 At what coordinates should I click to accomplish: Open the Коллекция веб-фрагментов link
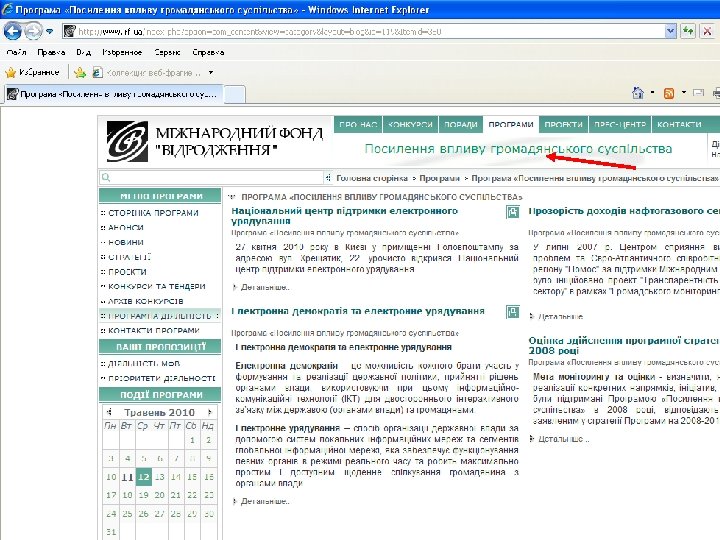[x=147, y=73]
